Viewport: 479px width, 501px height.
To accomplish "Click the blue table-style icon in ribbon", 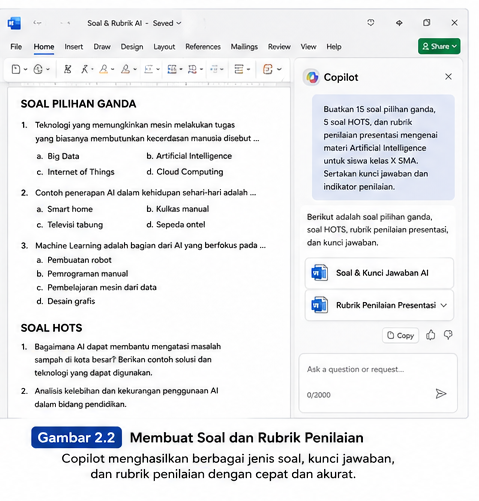I will (172, 69).
